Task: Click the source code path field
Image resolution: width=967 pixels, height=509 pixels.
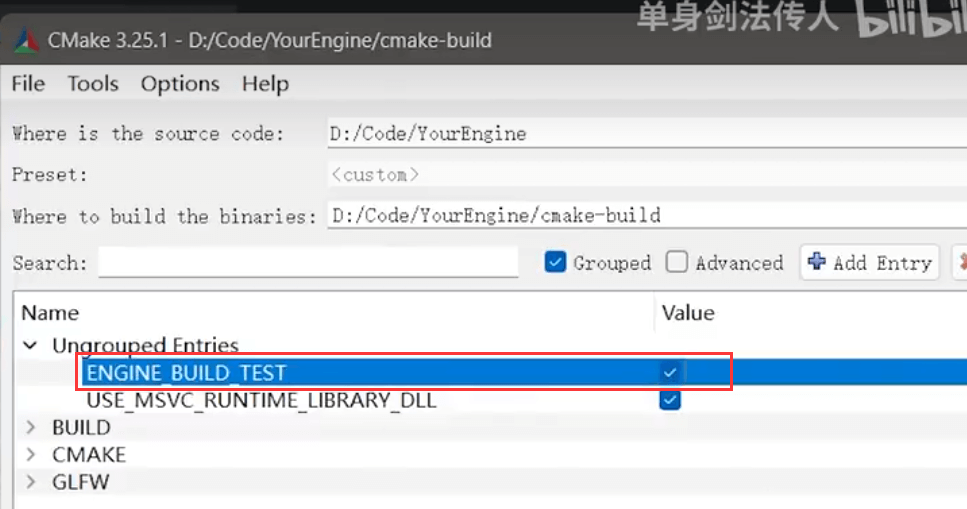Action: click(647, 134)
